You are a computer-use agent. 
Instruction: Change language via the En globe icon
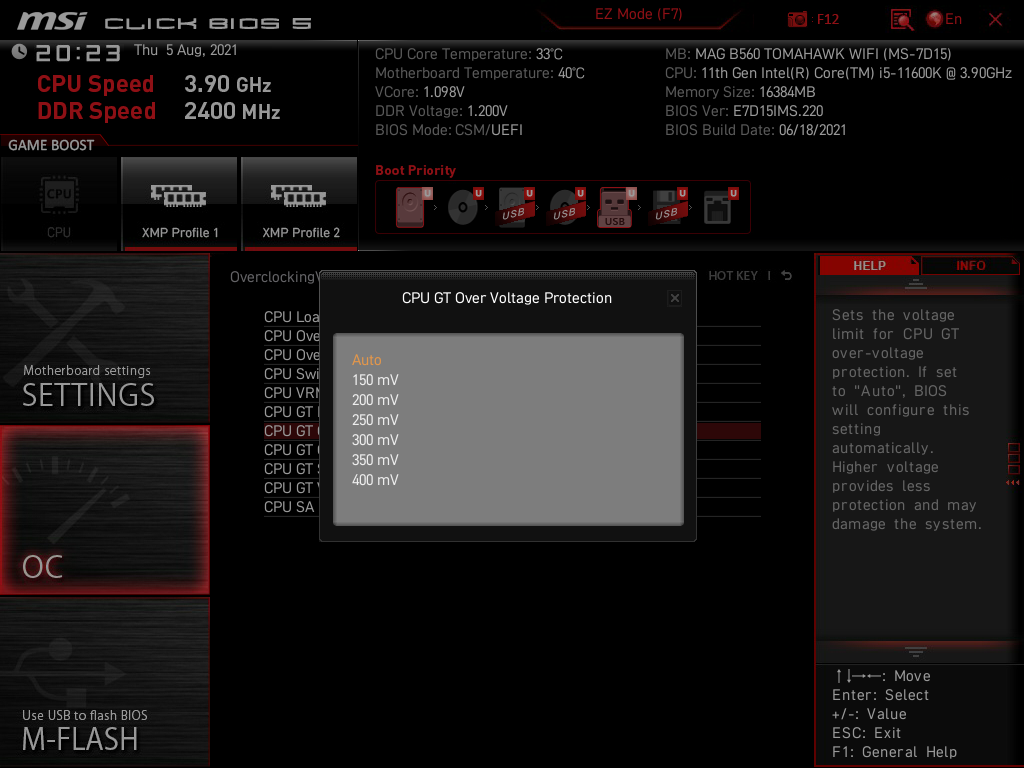(944, 20)
